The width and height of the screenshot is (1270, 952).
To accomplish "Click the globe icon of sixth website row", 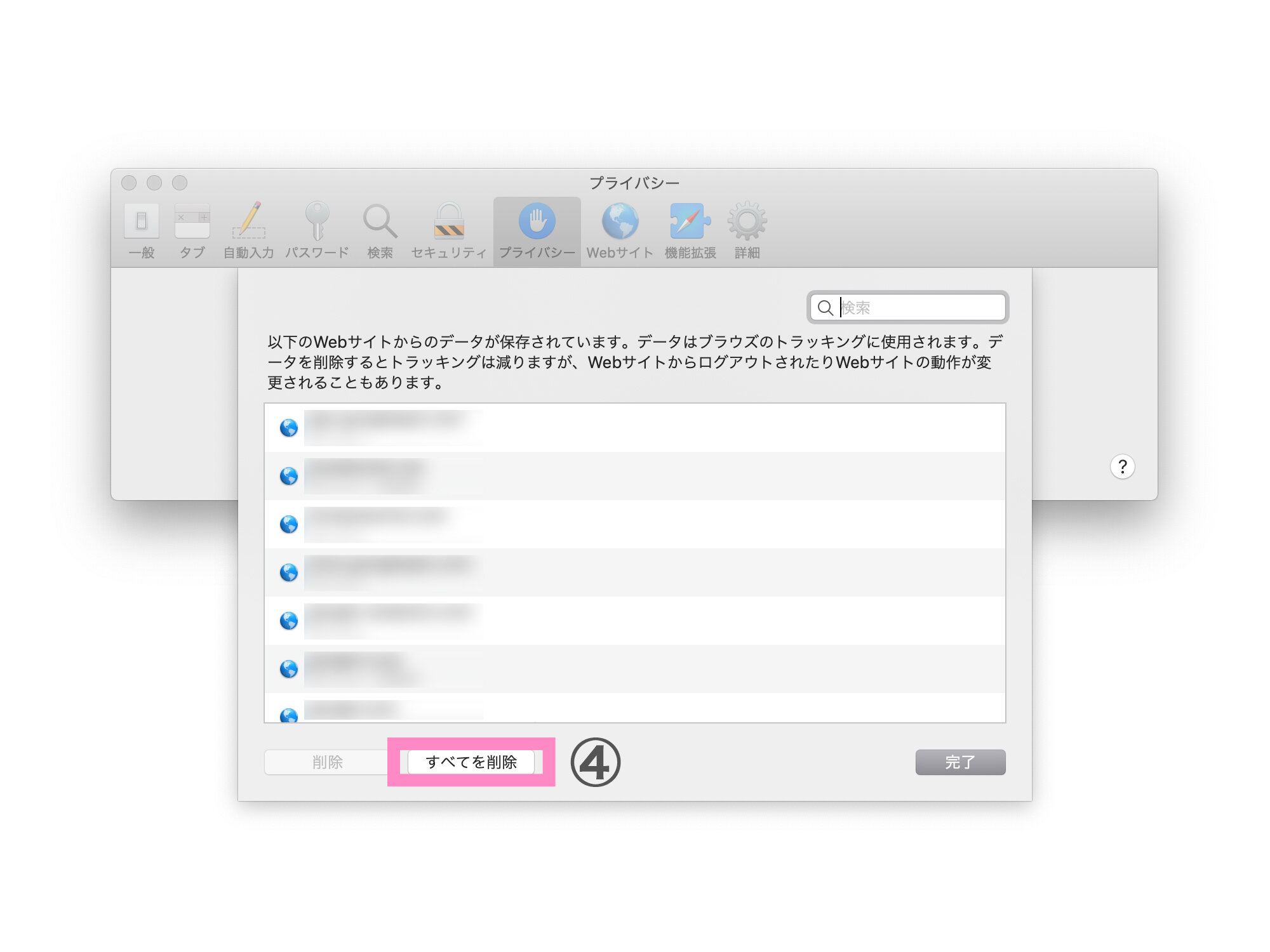I will pyautogui.click(x=289, y=669).
